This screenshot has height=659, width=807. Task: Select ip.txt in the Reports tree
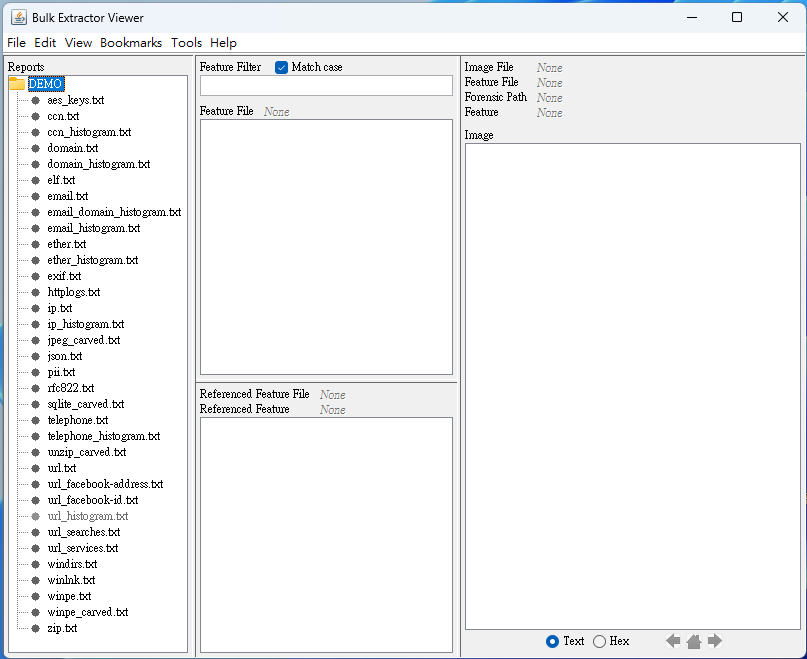coord(60,308)
